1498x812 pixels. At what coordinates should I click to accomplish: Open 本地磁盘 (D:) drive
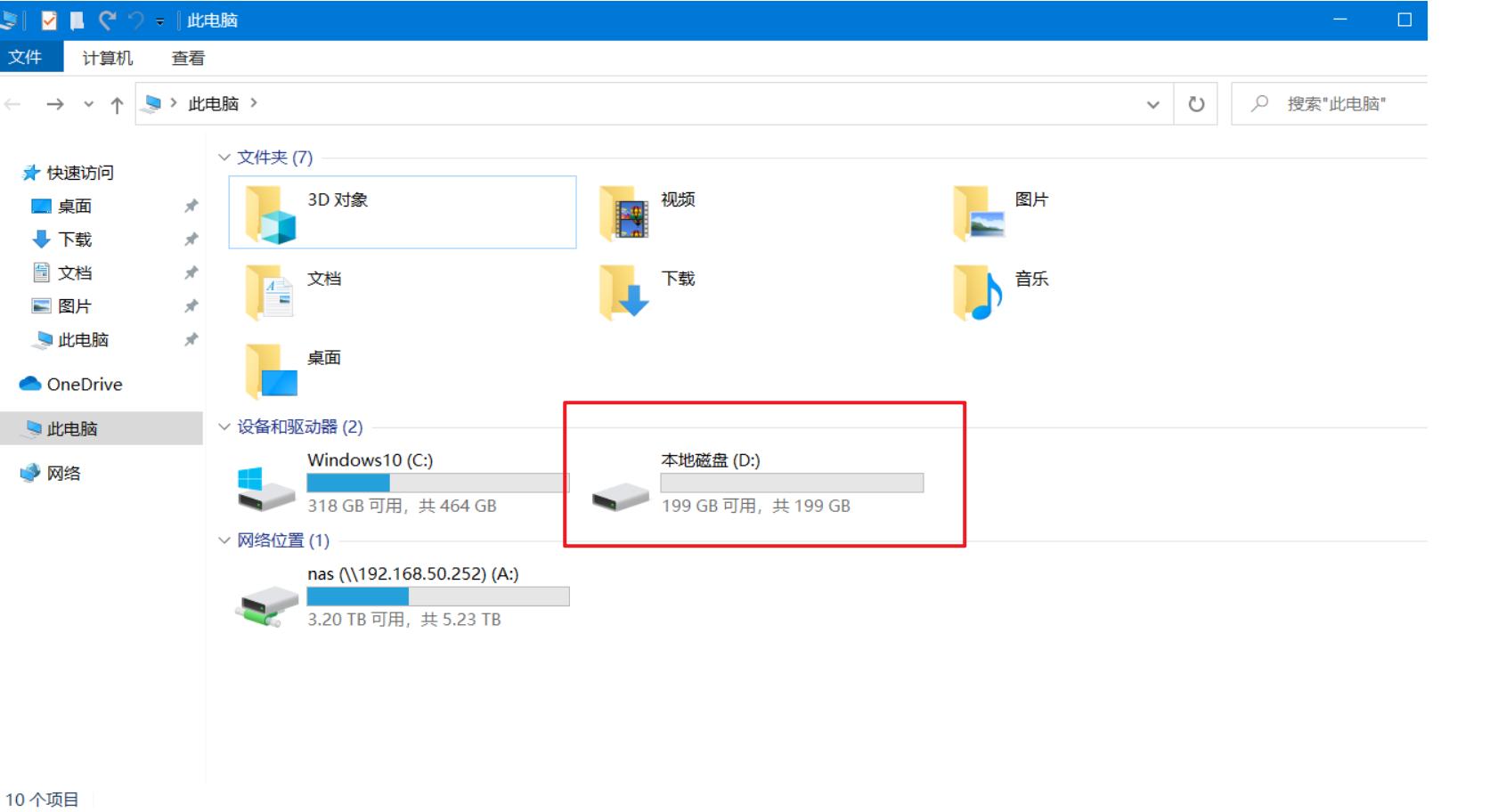[708, 459]
